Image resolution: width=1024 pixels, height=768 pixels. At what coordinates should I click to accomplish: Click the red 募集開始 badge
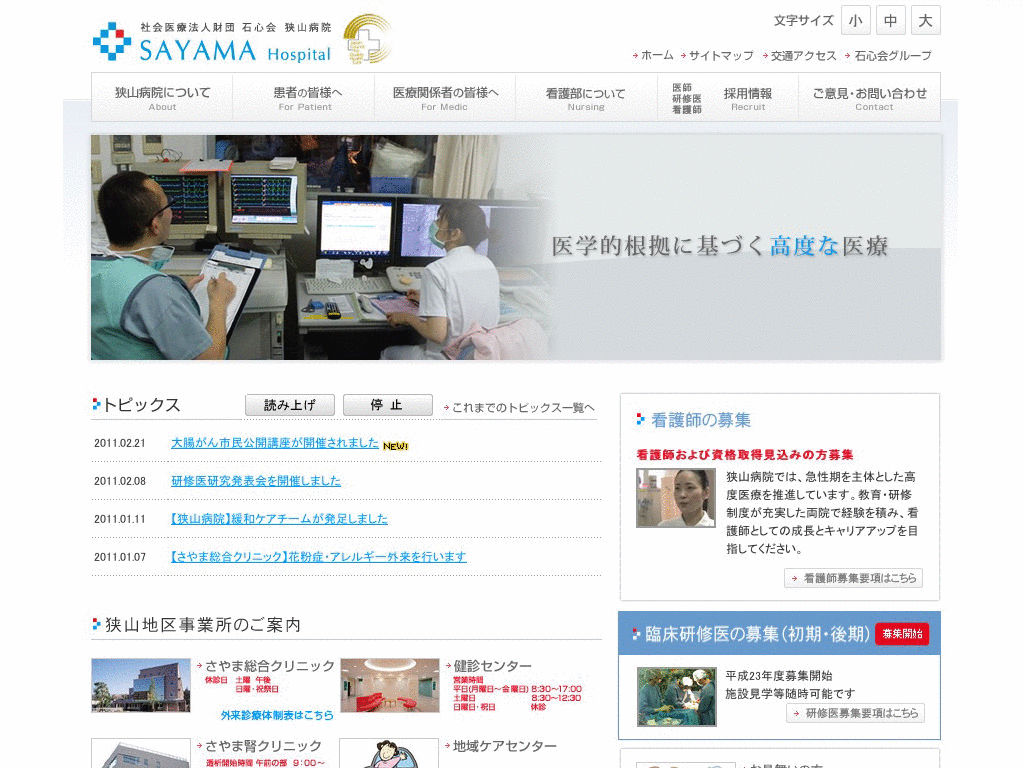[x=901, y=634]
